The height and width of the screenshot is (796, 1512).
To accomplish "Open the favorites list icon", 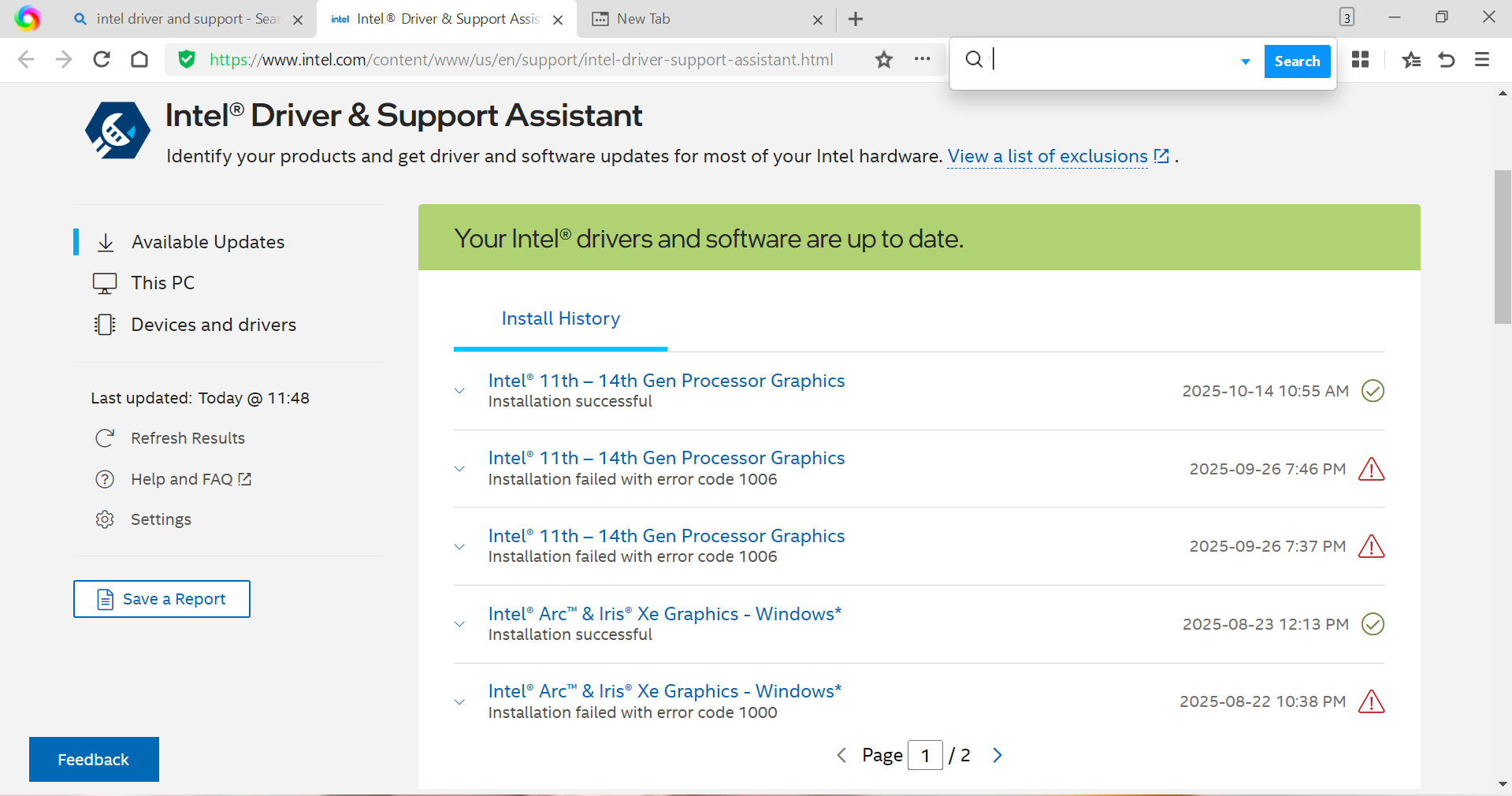I will click(x=1411, y=59).
